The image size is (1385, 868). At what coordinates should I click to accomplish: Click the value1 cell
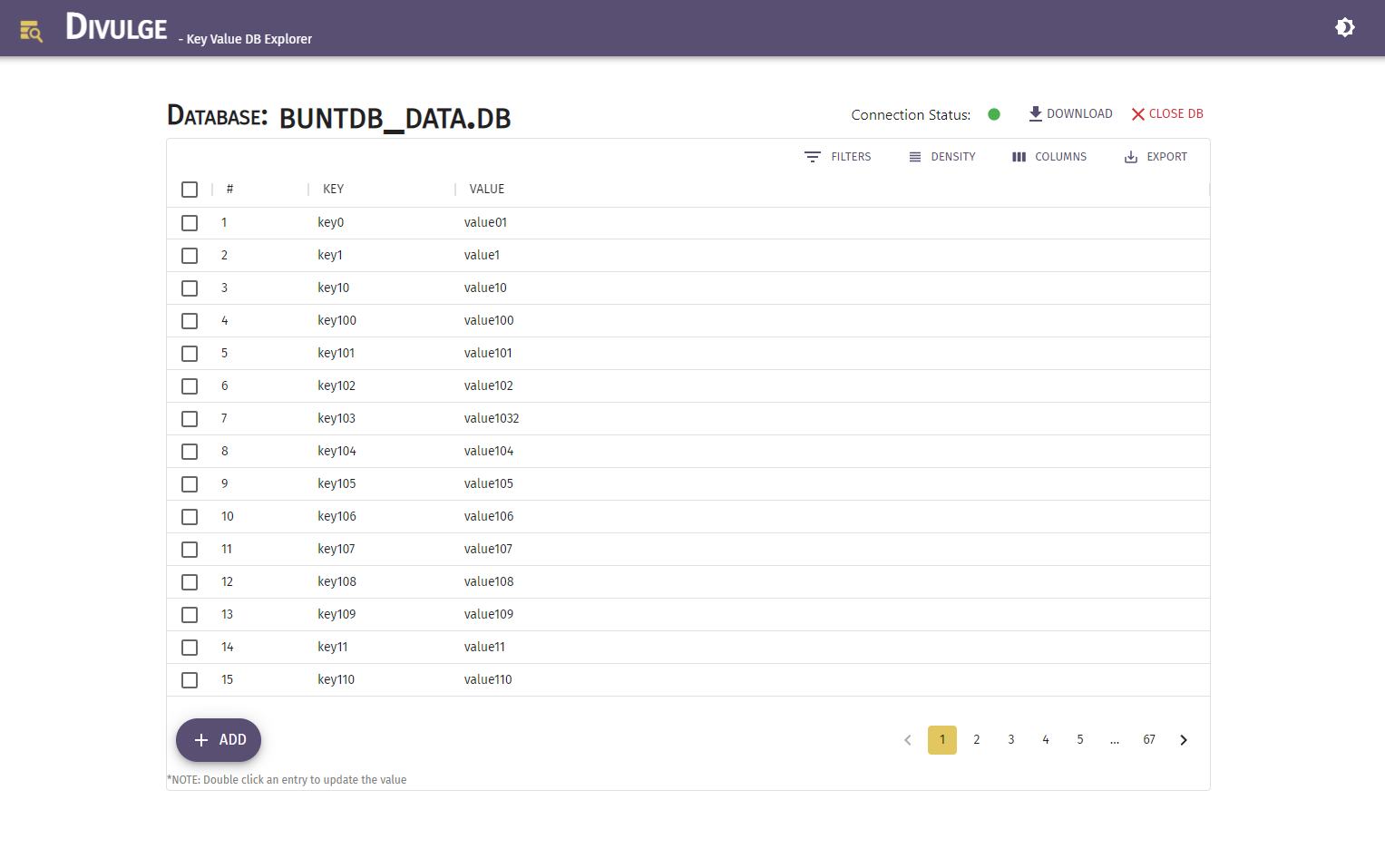(x=482, y=256)
